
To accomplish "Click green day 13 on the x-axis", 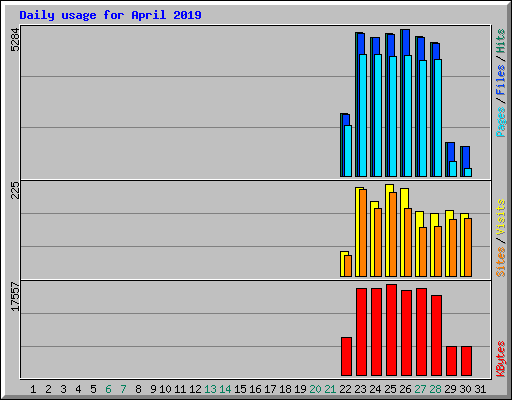I will [210, 389].
